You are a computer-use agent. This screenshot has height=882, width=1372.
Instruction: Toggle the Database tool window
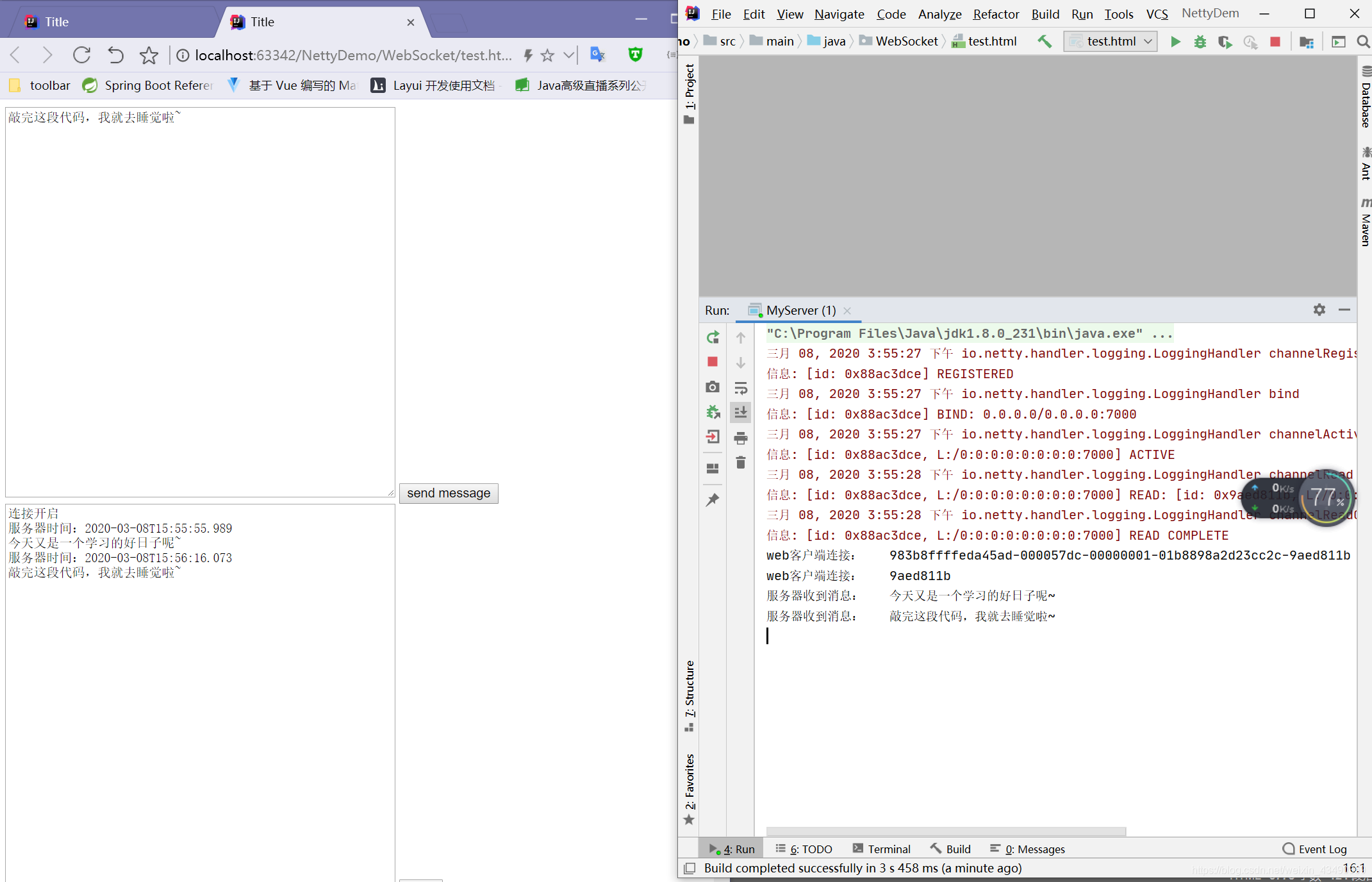(x=1365, y=97)
